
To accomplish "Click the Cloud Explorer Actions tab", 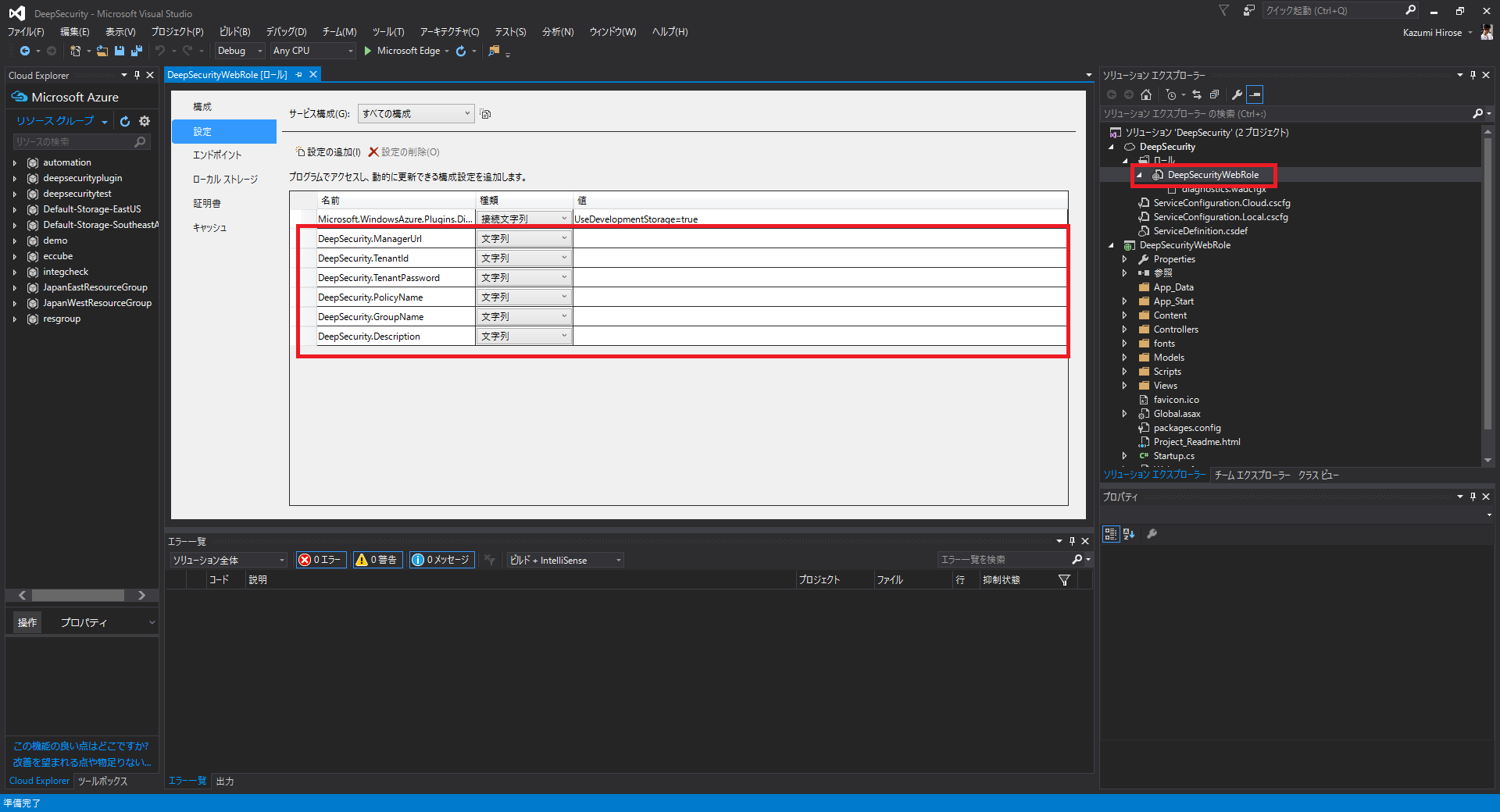I will click(27, 622).
